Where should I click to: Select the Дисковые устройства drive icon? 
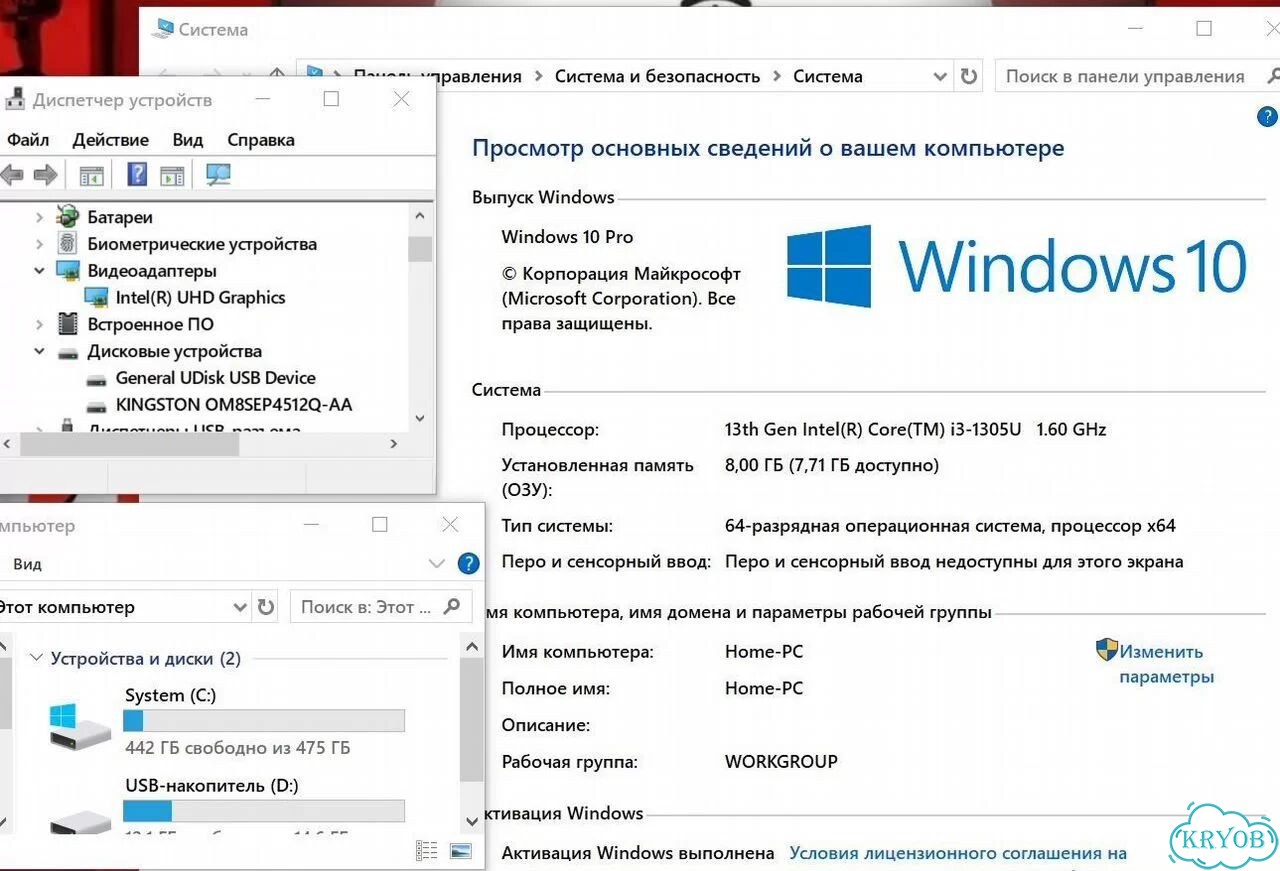pyautogui.click(x=68, y=352)
